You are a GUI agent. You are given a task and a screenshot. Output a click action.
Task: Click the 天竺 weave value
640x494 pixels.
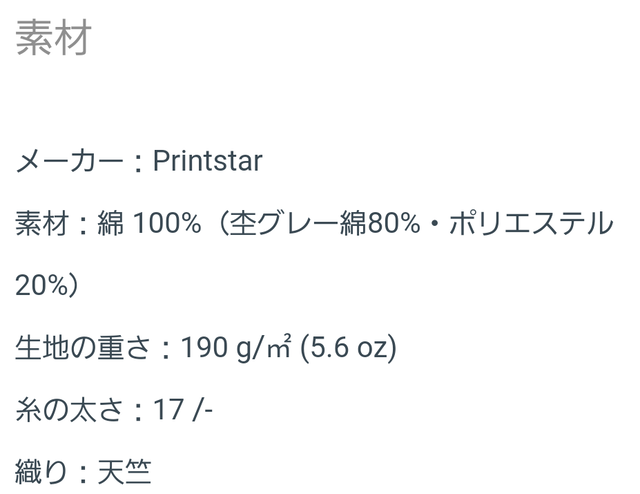pos(124,473)
